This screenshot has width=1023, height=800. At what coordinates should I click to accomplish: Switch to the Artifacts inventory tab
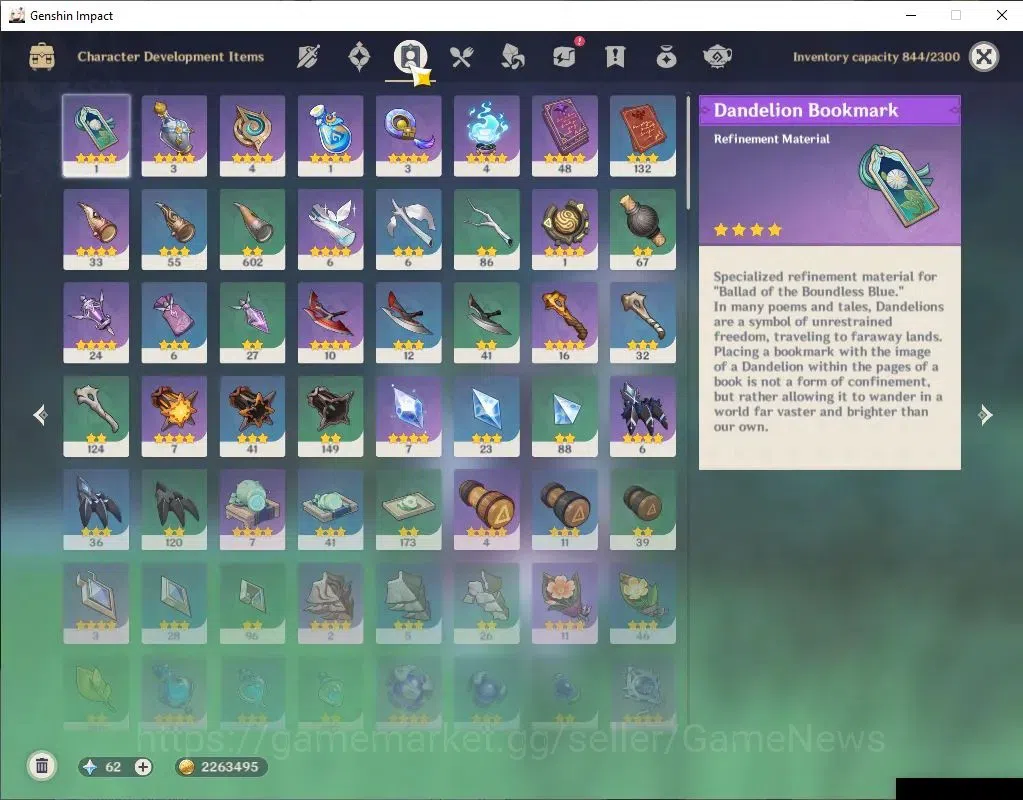coord(359,57)
